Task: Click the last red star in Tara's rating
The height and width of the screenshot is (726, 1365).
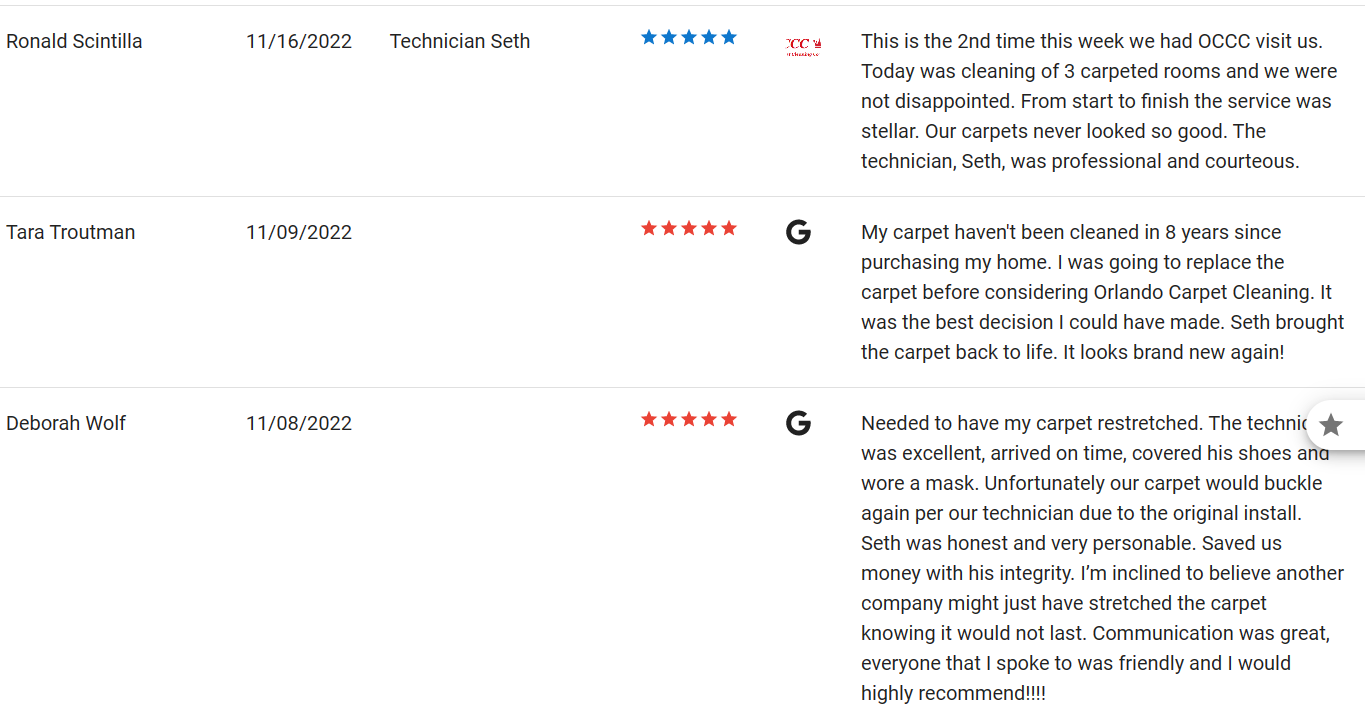Action: pos(729,228)
